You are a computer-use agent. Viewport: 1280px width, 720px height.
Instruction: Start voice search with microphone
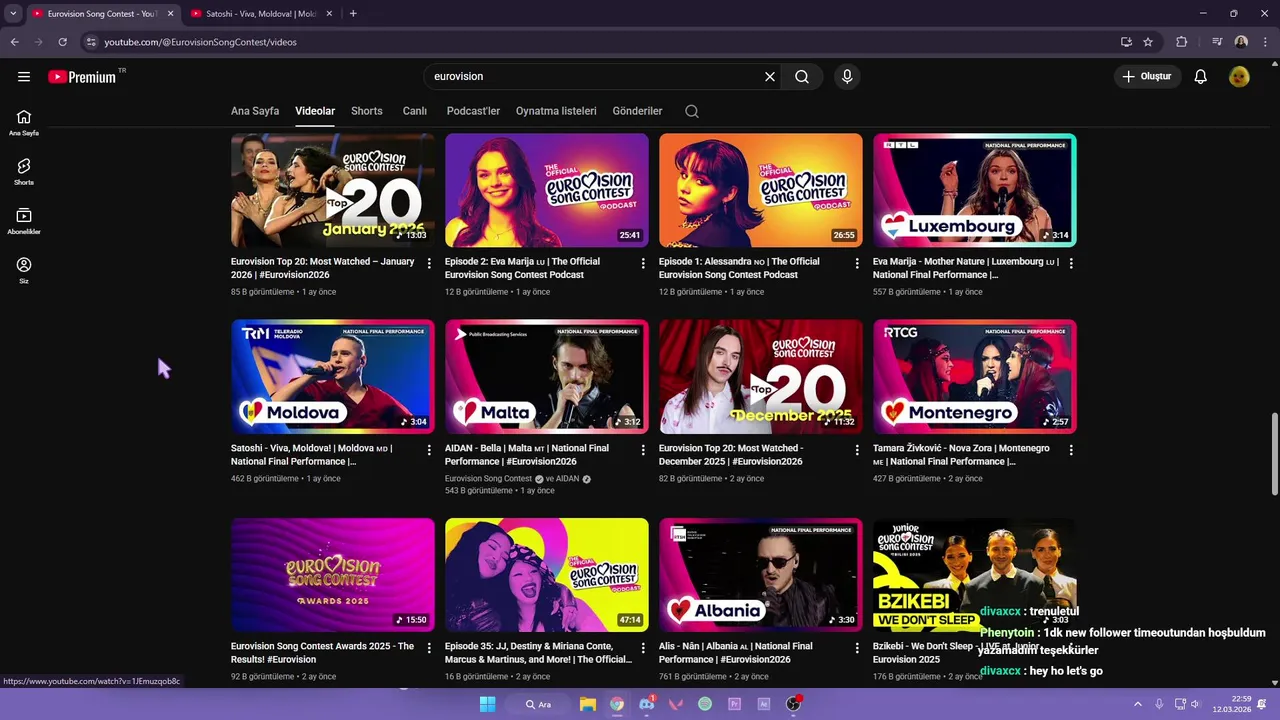[847, 76]
